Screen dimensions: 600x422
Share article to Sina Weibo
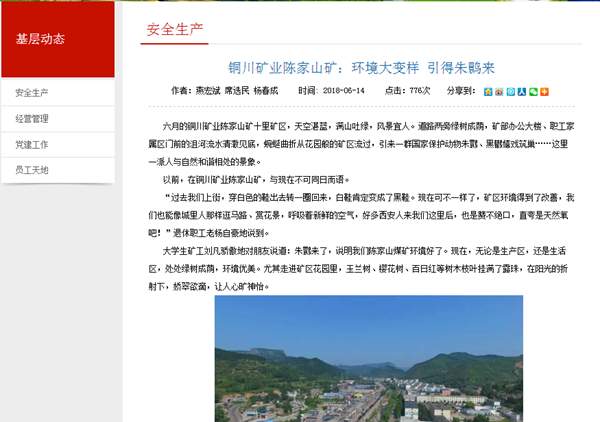pos(500,91)
